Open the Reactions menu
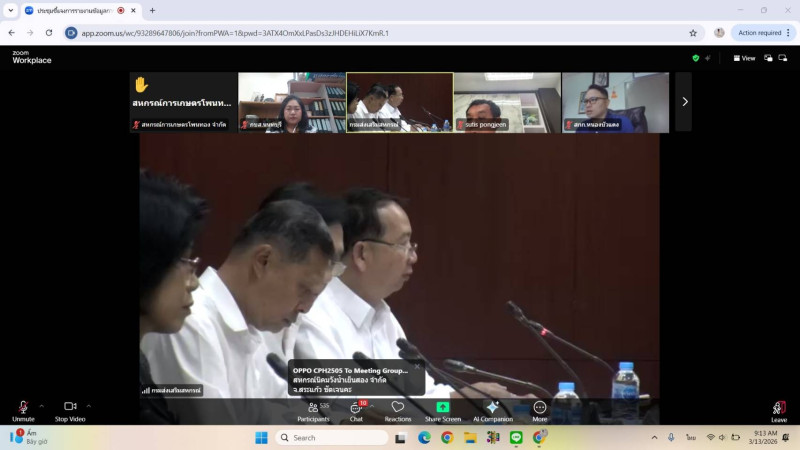The width and height of the screenshot is (800, 450). 397,409
